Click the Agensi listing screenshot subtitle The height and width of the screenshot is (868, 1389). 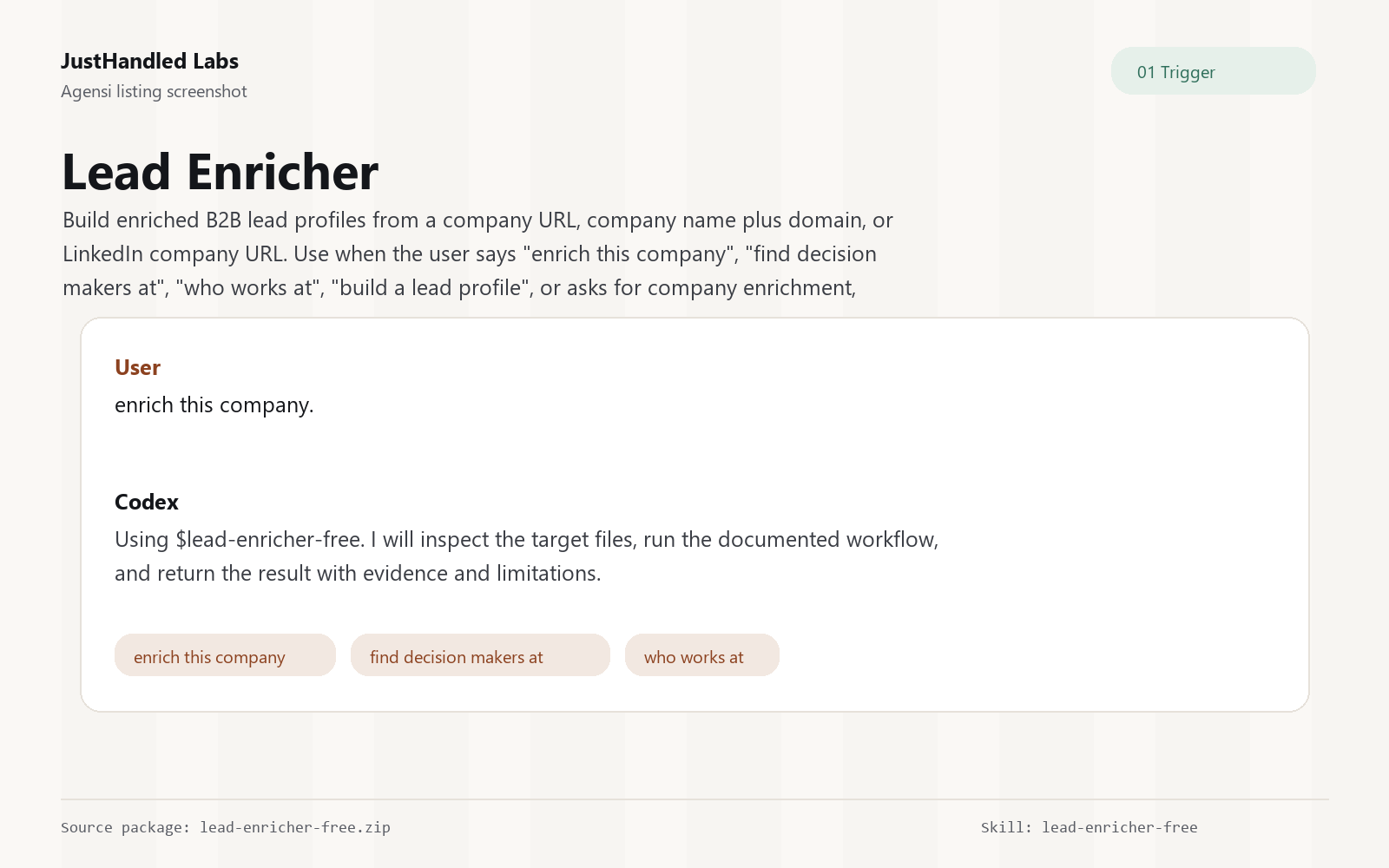[154, 91]
